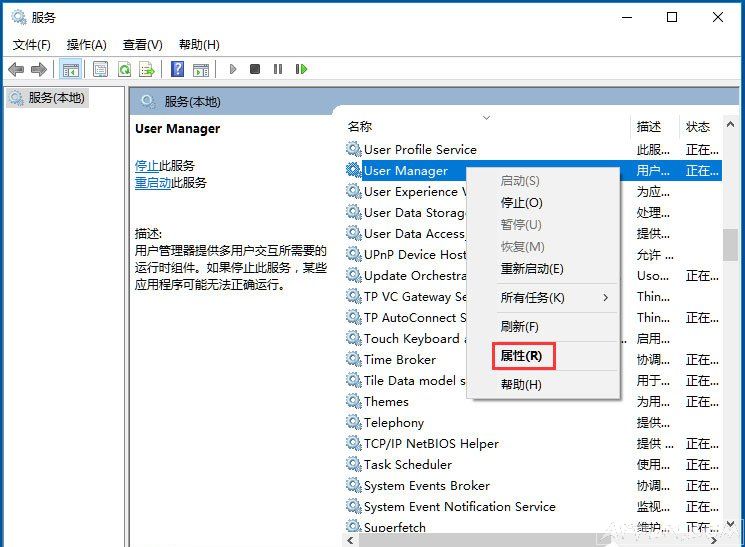Click gear icon next to Telephony
Viewport: 745px width, 547px height.
pyautogui.click(x=353, y=422)
